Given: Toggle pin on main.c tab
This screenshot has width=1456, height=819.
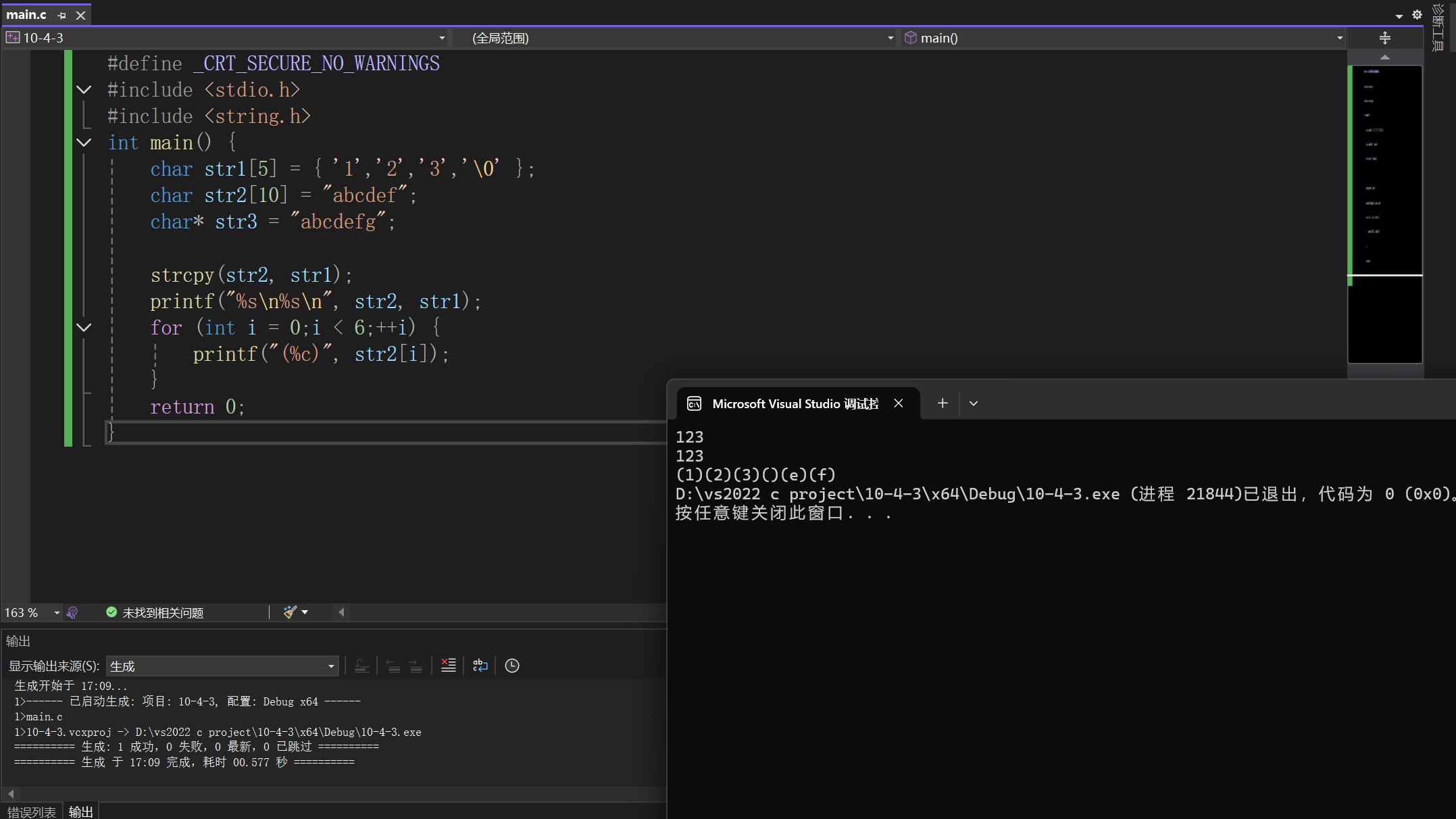Looking at the screenshot, I should (62, 15).
